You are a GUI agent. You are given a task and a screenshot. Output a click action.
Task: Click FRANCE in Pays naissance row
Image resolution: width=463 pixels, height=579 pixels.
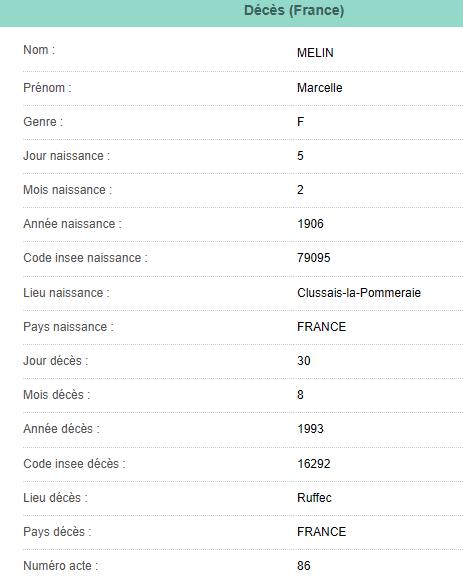pos(321,327)
